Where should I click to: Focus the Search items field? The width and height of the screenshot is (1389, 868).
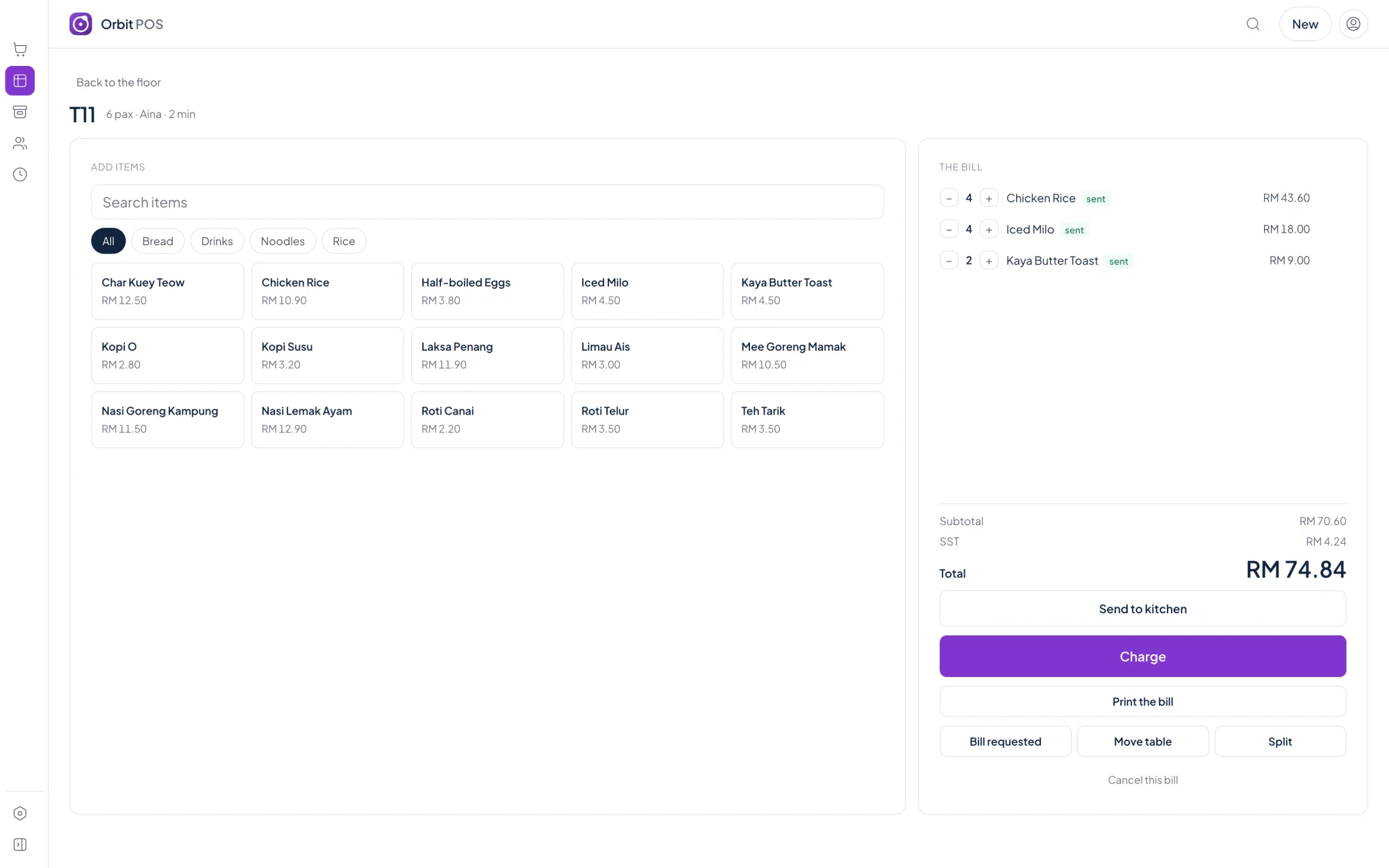click(x=488, y=202)
